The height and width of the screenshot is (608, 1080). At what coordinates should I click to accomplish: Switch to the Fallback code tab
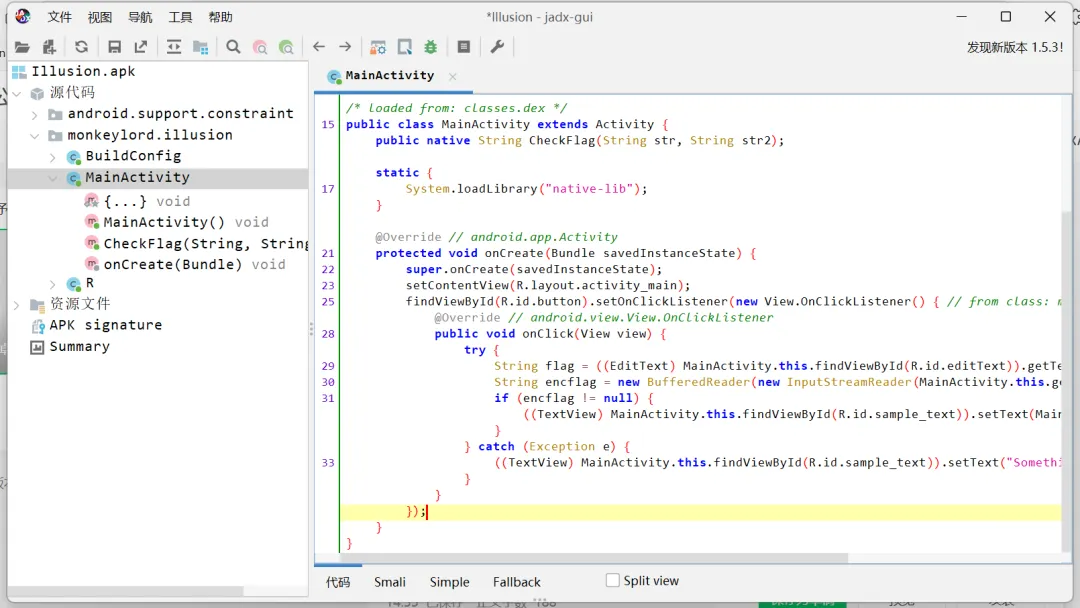(516, 582)
